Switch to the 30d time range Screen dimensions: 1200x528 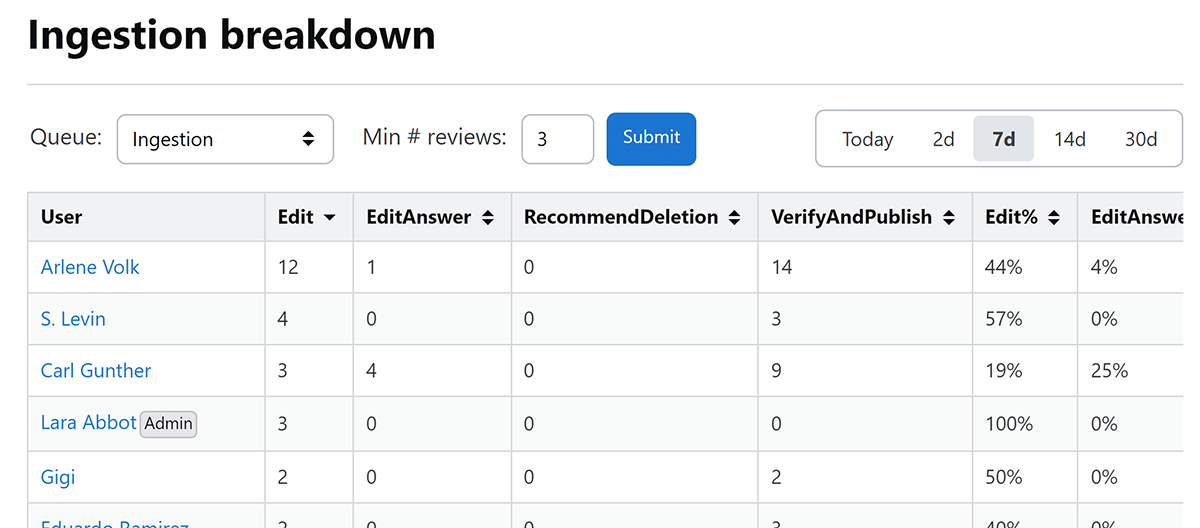click(x=1140, y=139)
